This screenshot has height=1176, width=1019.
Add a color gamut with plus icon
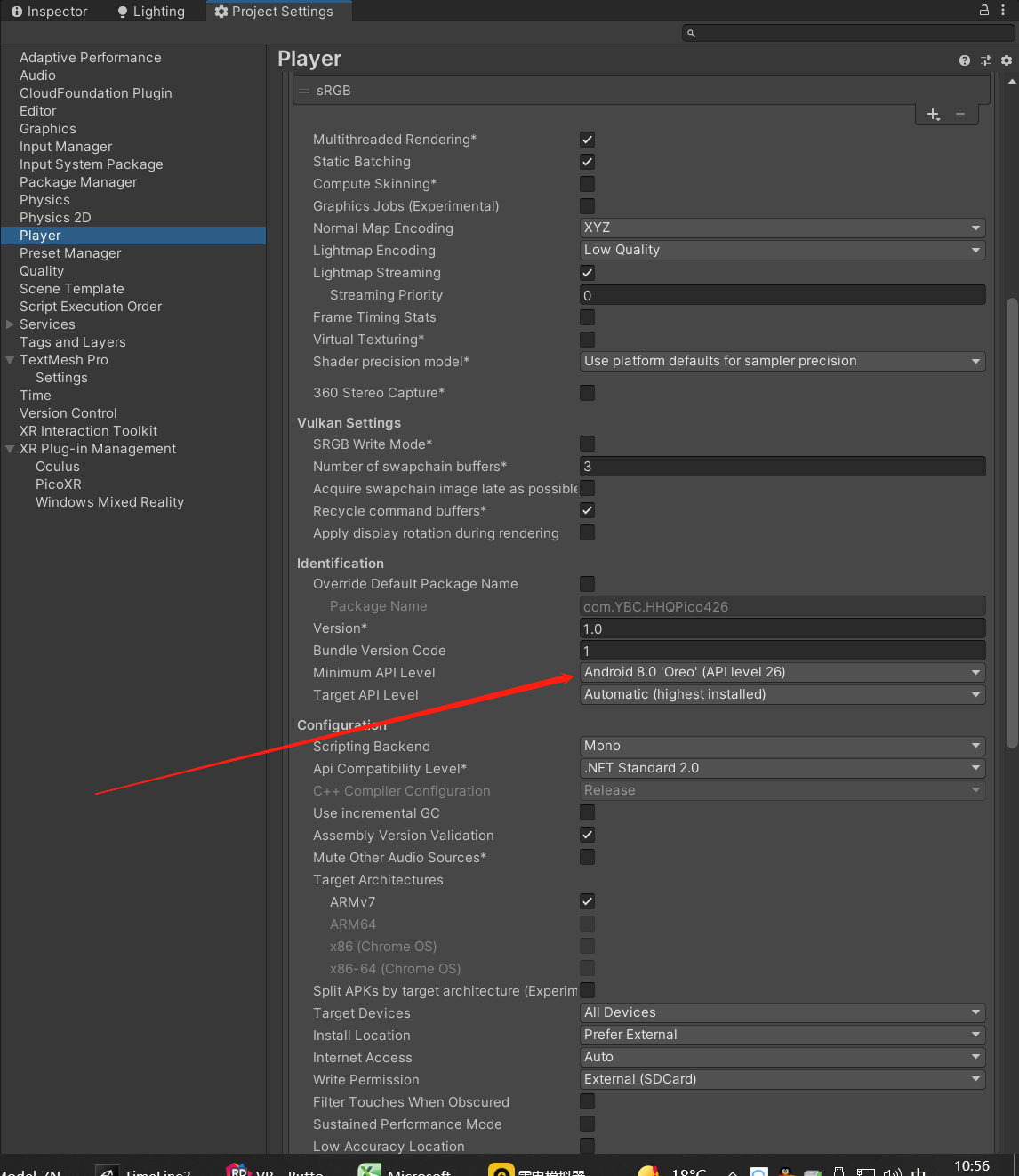pos(934,115)
